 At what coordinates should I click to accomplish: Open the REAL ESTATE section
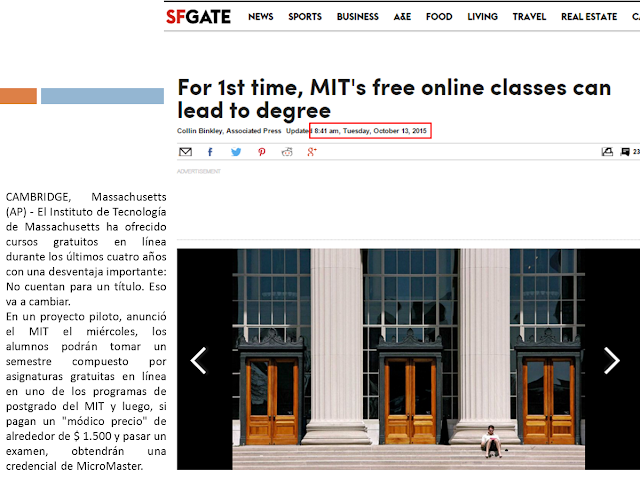pyautogui.click(x=589, y=17)
